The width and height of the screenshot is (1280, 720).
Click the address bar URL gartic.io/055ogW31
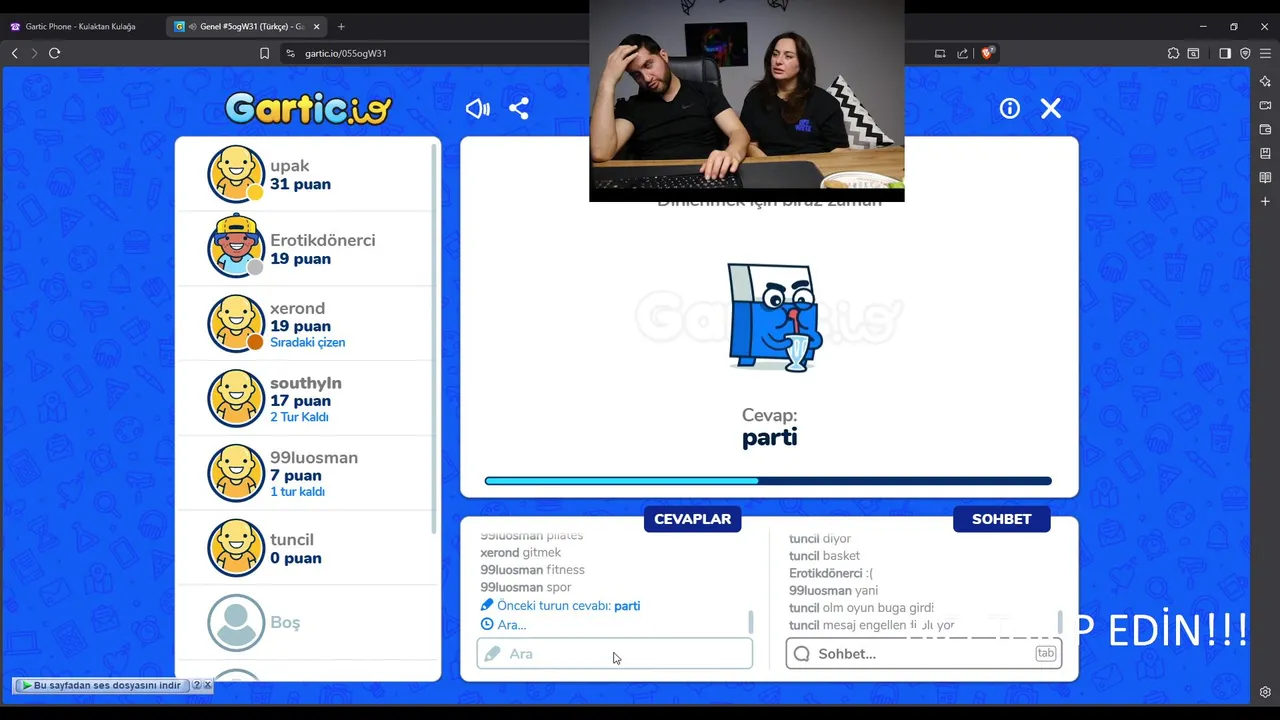click(345, 53)
